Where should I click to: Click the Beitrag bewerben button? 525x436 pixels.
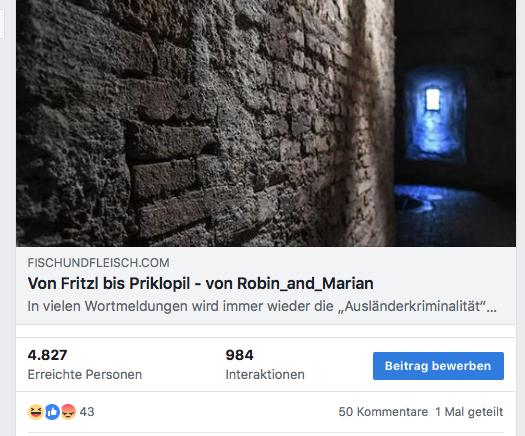pos(438,366)
